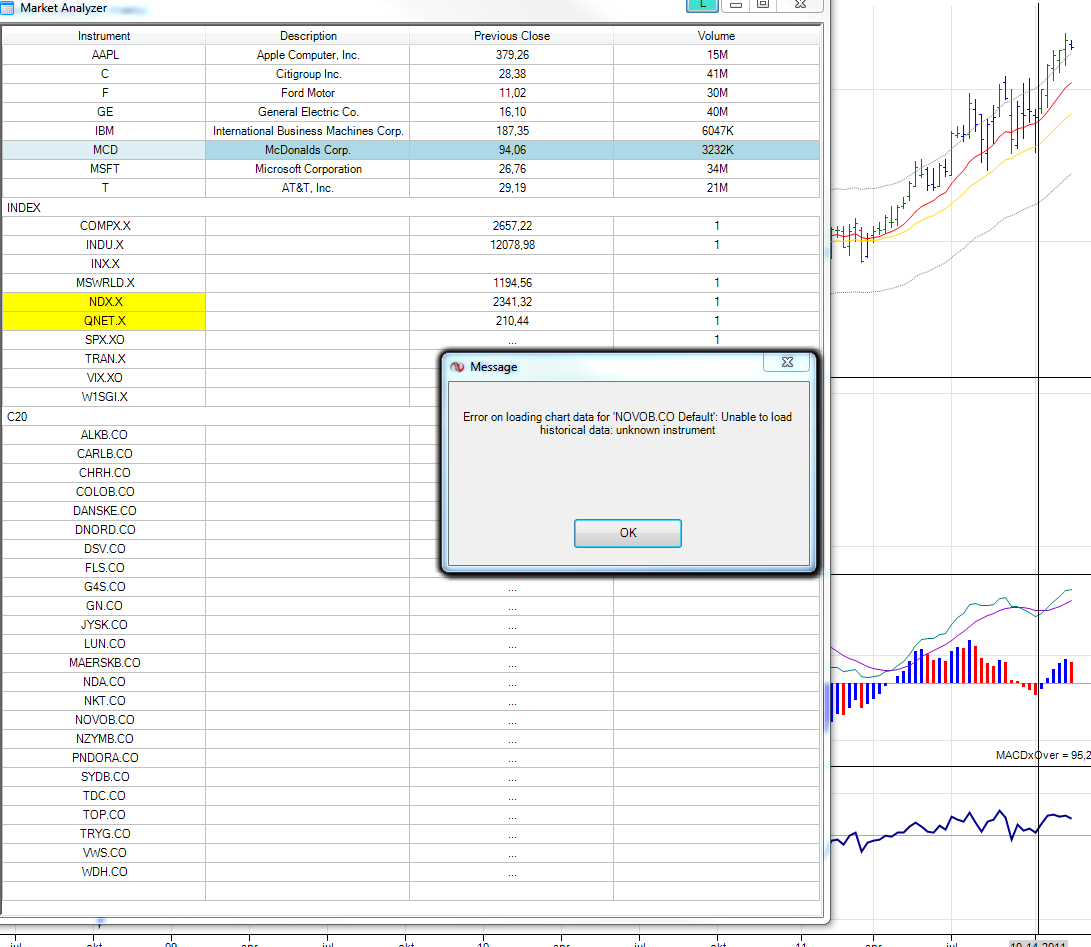
Task: Select the CARLB.CO instrument
Action: pyautogui.click(x=104, y=454)
